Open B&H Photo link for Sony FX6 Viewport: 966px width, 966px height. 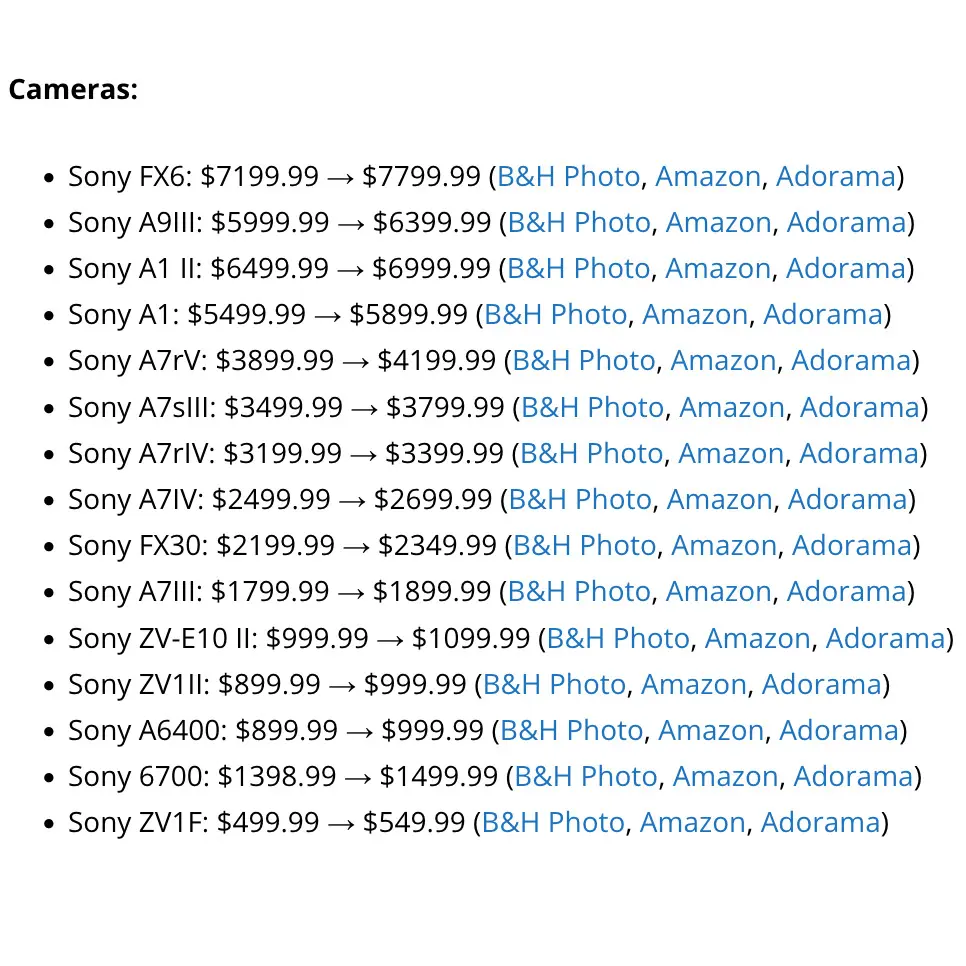pyautogui.click(x=569, y=176)
